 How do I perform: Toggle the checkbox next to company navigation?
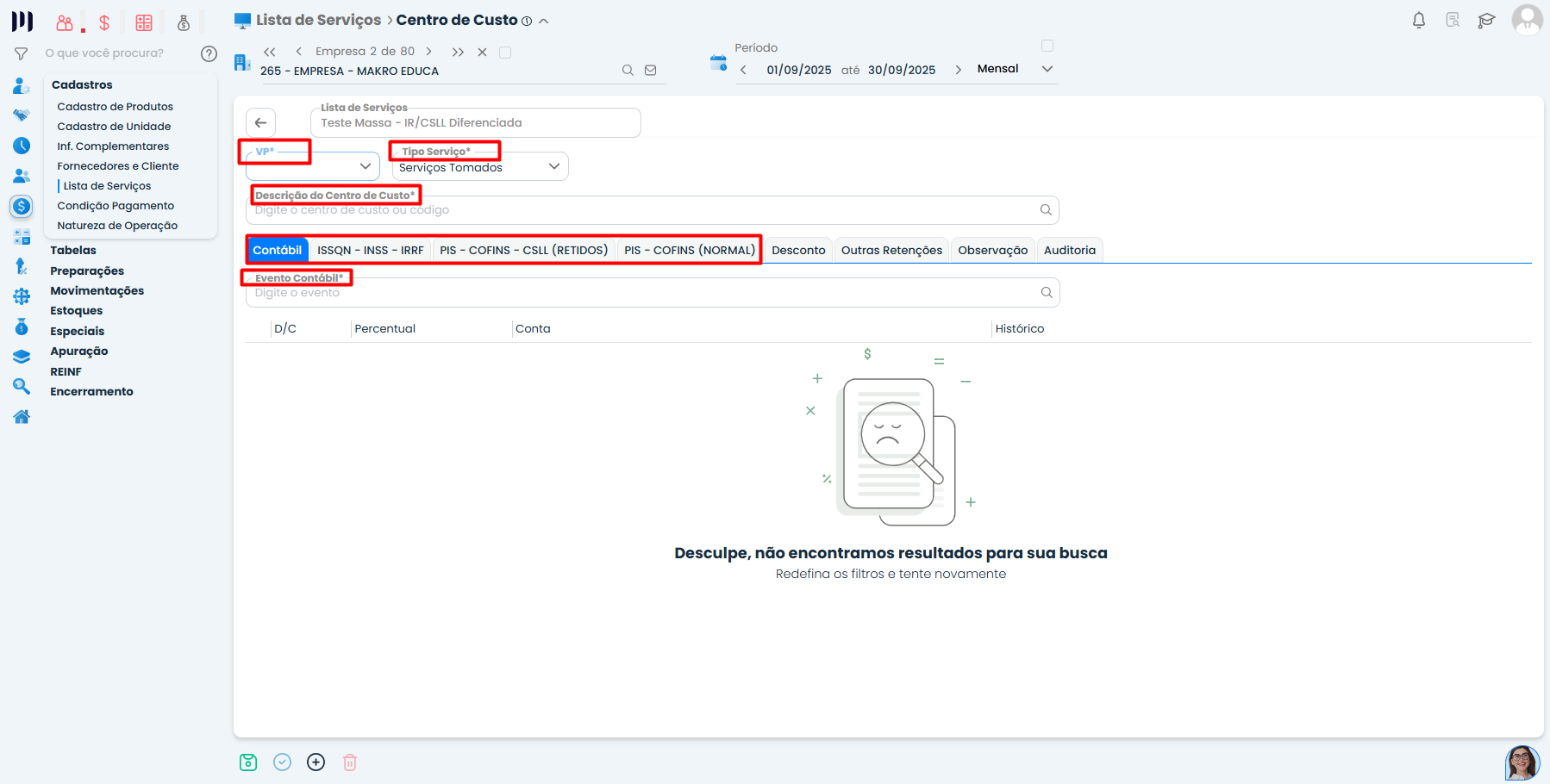click(x=505, y=53)
